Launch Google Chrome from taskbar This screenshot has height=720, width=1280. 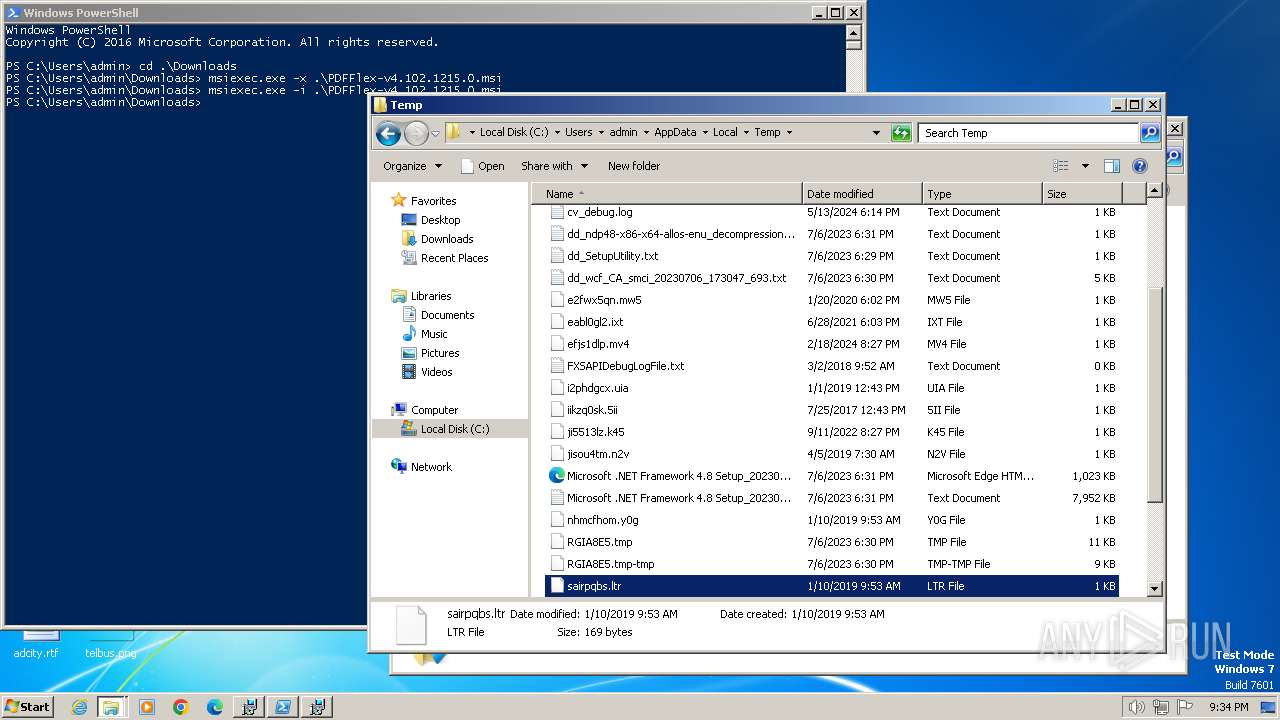(181, 707)
